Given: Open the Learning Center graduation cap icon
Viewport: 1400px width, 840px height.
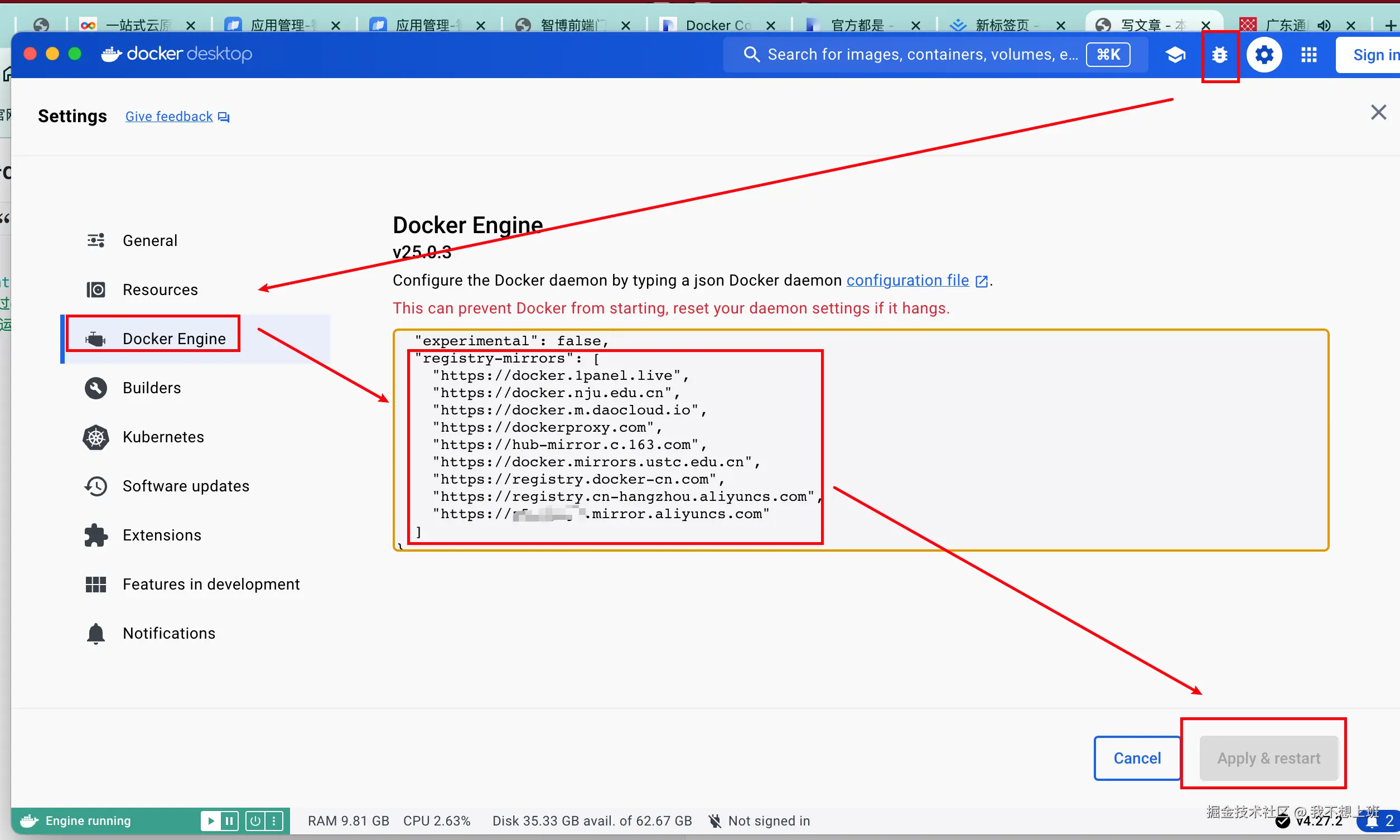Looking at the screenshot, I should click(x=1175, y=55).
